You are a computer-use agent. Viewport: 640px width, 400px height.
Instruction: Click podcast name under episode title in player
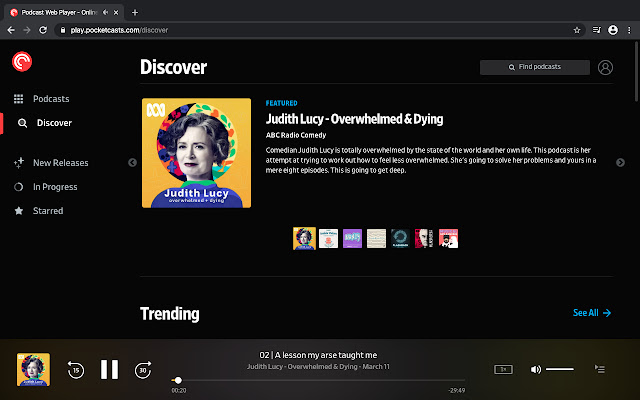(318, 367)
